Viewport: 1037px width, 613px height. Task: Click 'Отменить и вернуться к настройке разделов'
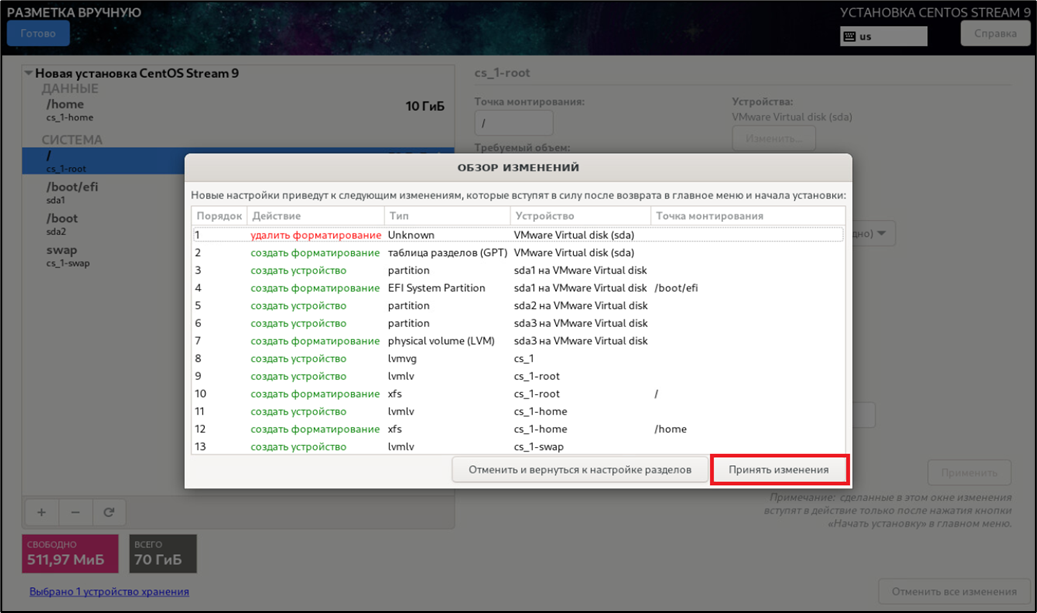tap(580, 470)
